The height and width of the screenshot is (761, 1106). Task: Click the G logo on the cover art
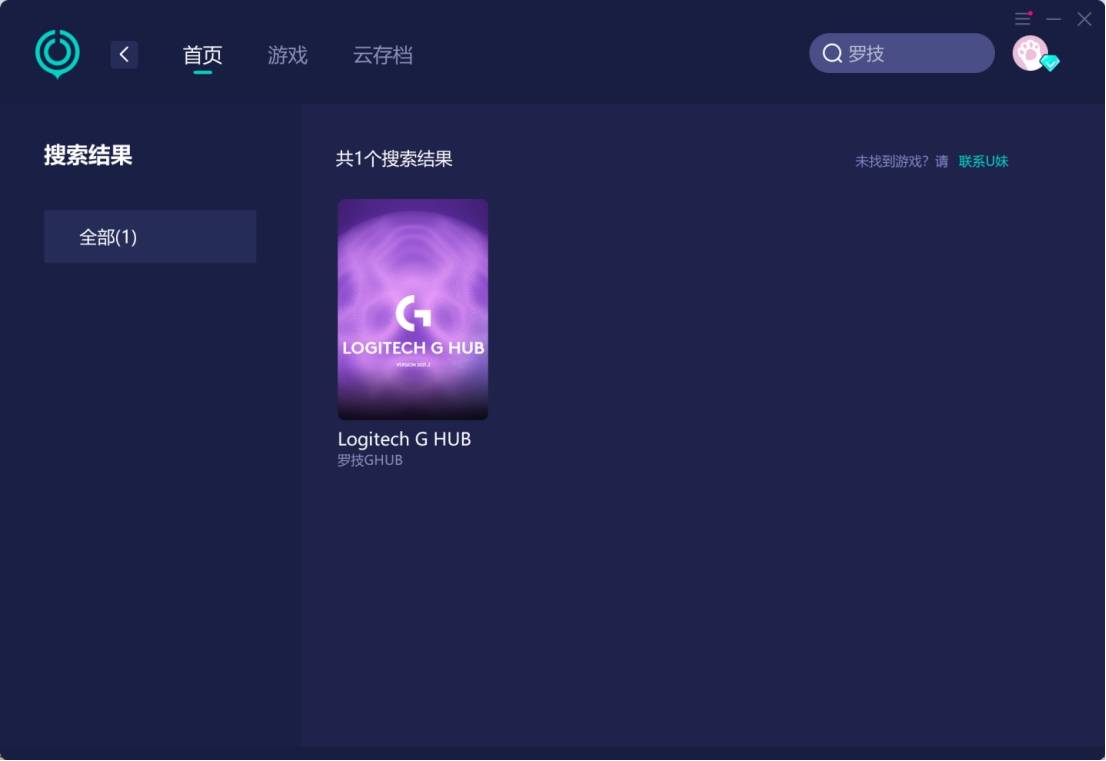point(413,313)
